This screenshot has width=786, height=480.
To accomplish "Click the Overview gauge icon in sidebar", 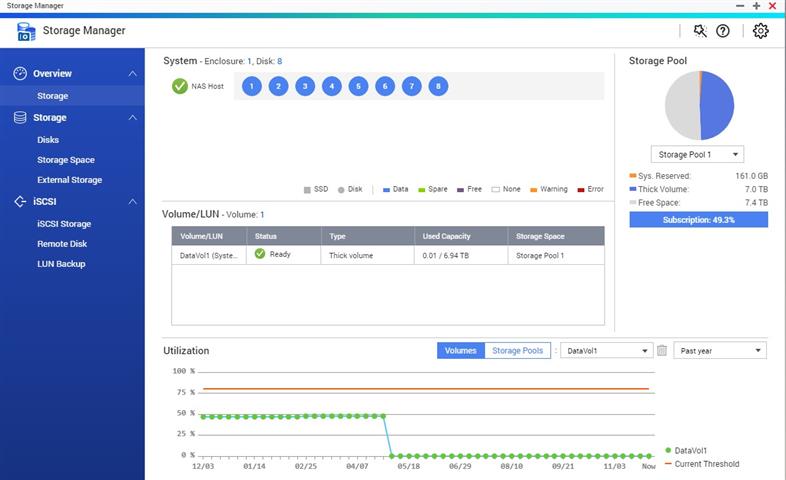I will [20, 74].
